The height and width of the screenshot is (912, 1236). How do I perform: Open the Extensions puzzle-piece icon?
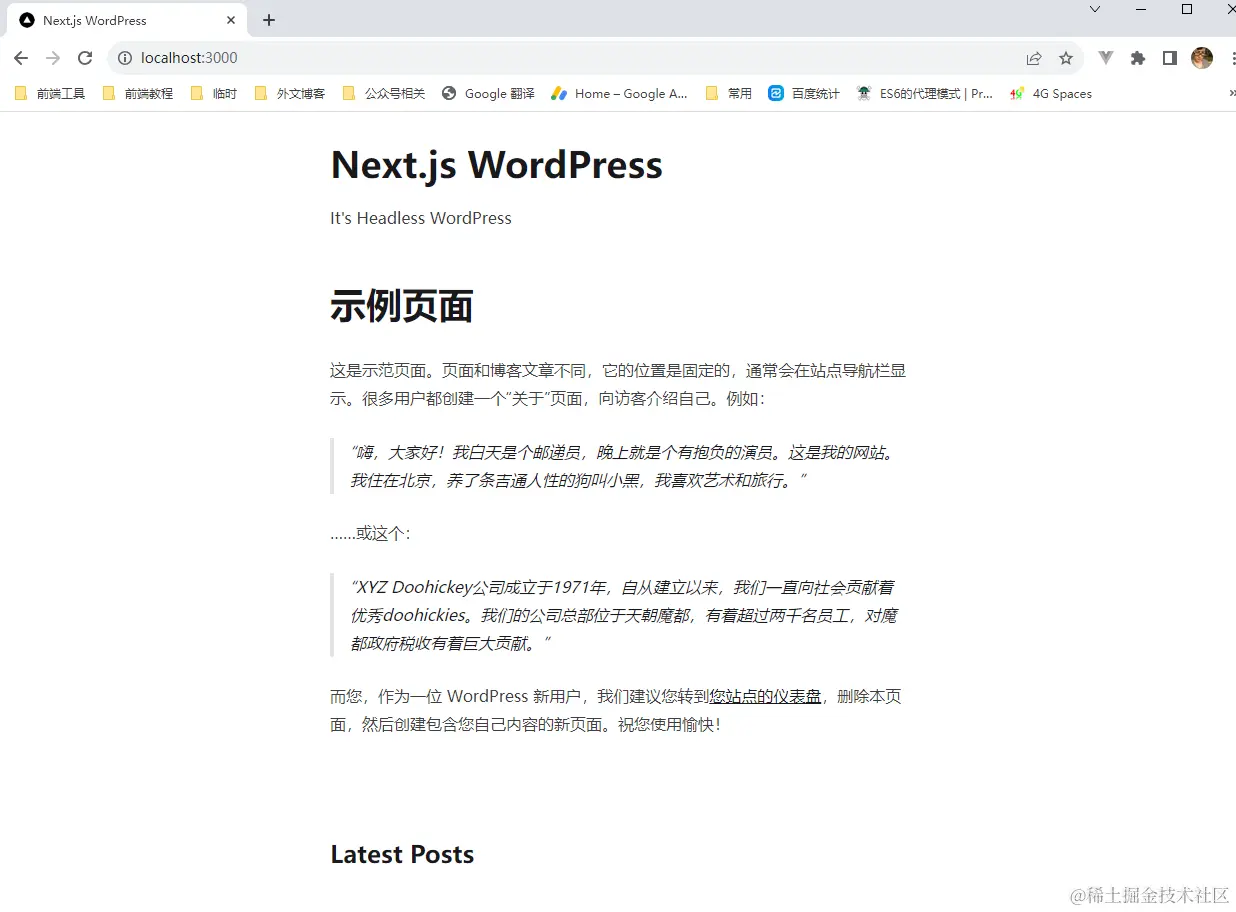[x=1138, y=58]
